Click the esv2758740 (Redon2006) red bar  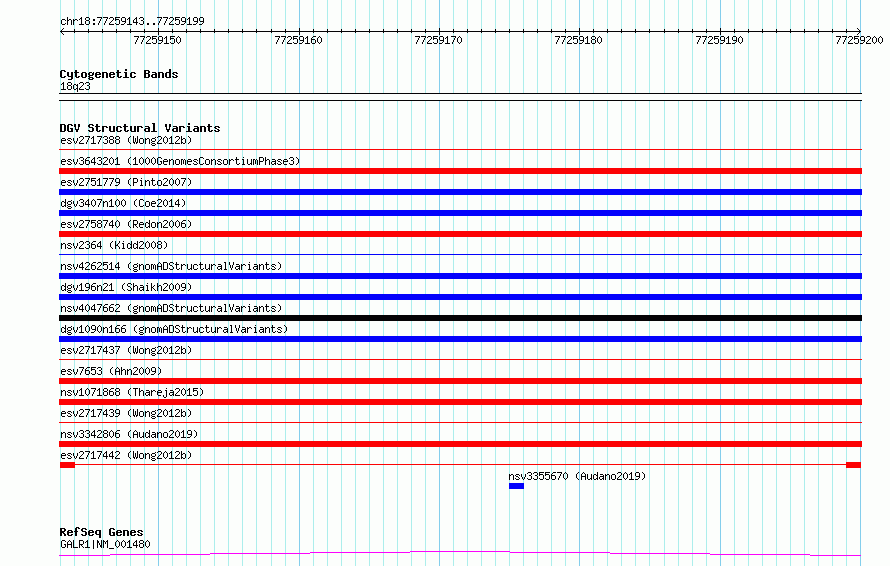460,234
